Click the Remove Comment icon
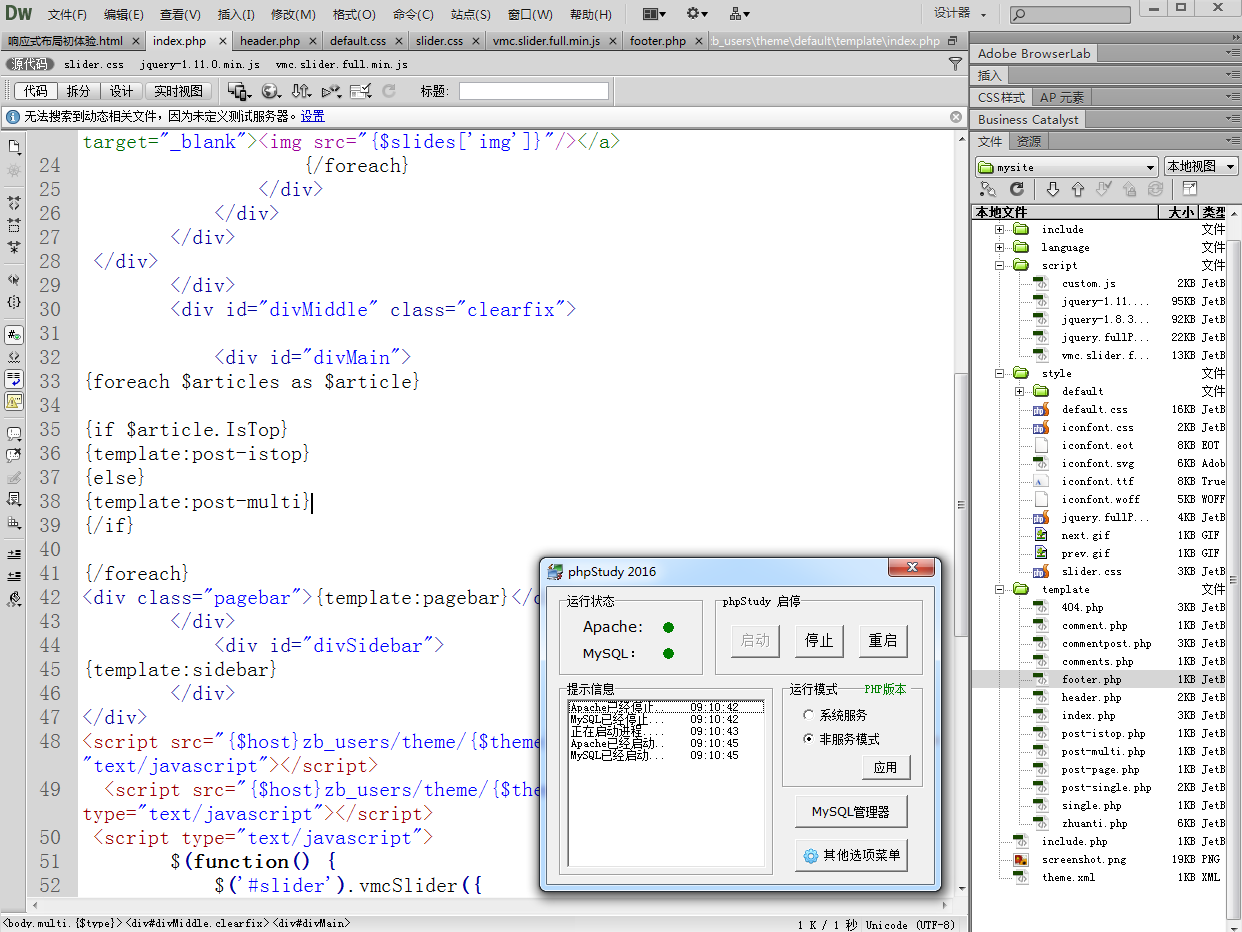The height and width of the screenshot is (932, 1242). click(14, 455)
